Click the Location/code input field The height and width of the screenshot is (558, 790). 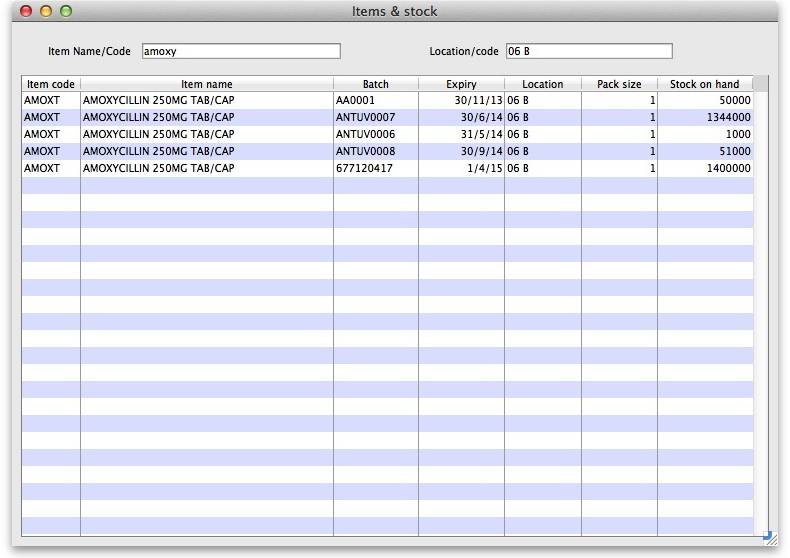coord(589,51)
